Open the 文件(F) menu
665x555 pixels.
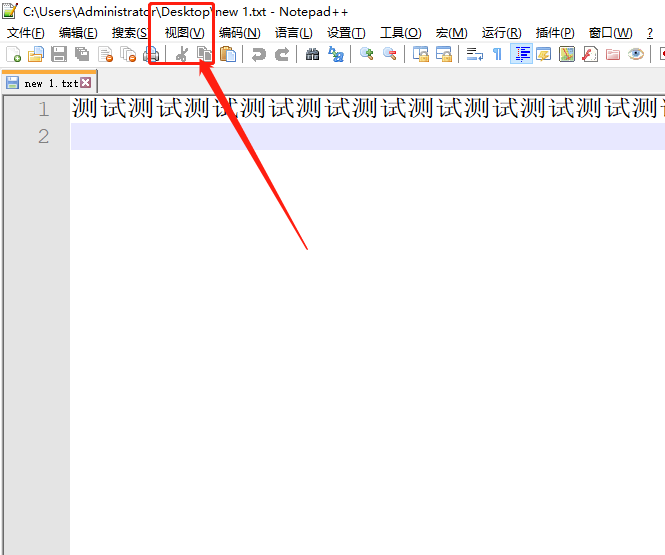pyautogui.click(x=26, y=33)
